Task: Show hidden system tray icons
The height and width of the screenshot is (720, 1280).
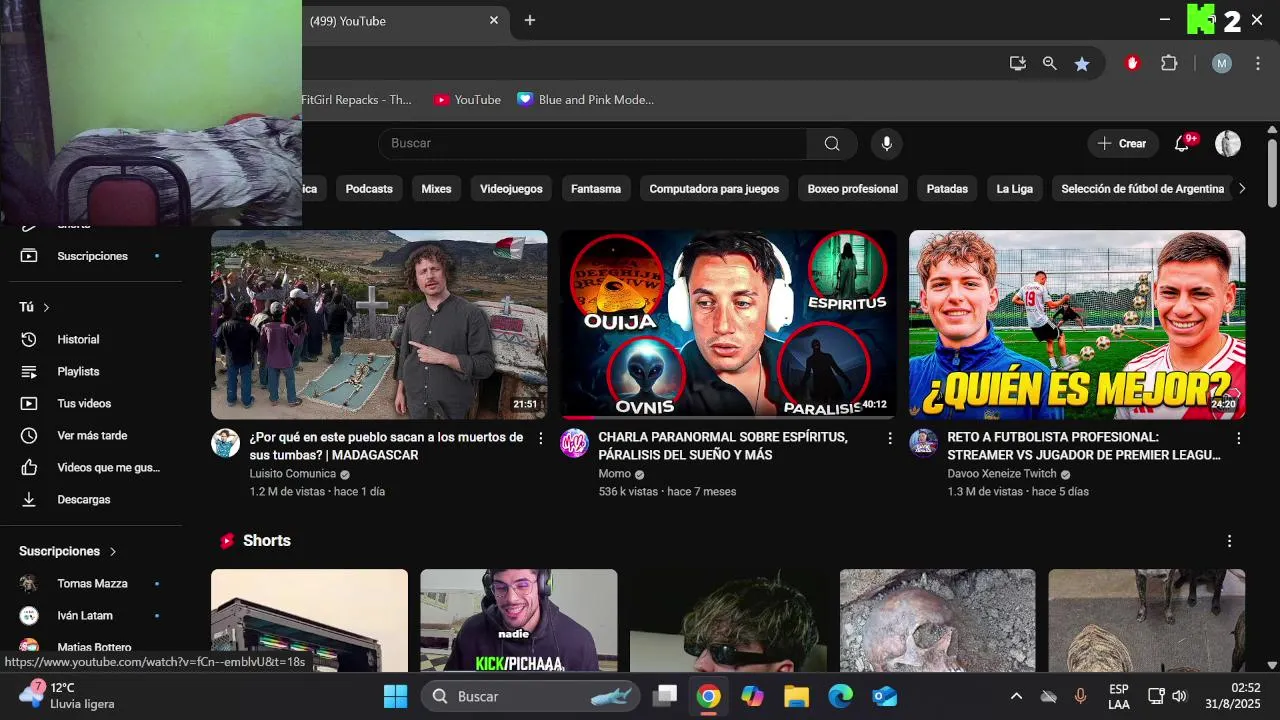Action: tap(1016, 696)
